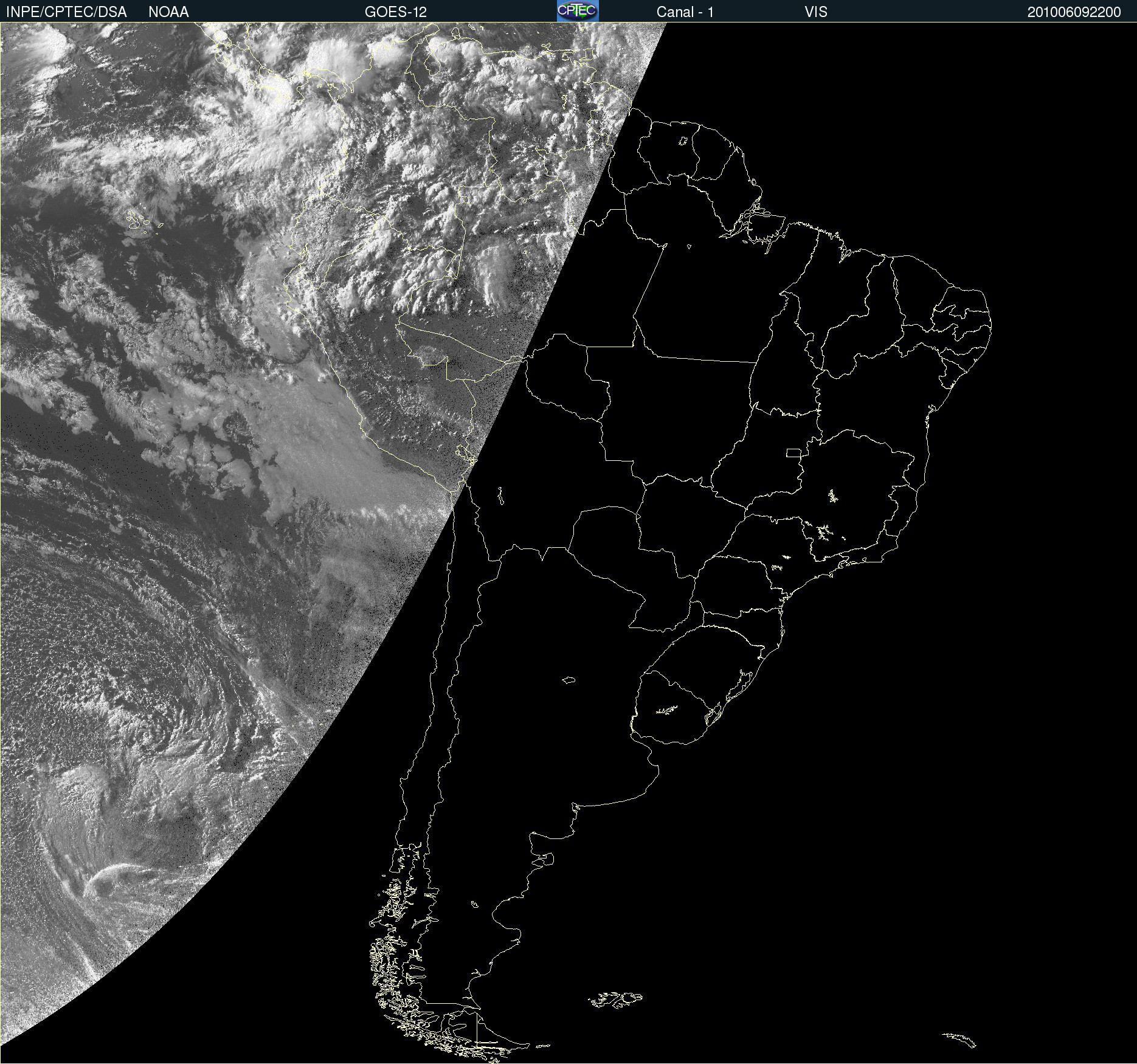The image size is (1137, 1064).
Task: Click the CPTEC logo in header
Action: pyautogui.click(x=578, y=11)
